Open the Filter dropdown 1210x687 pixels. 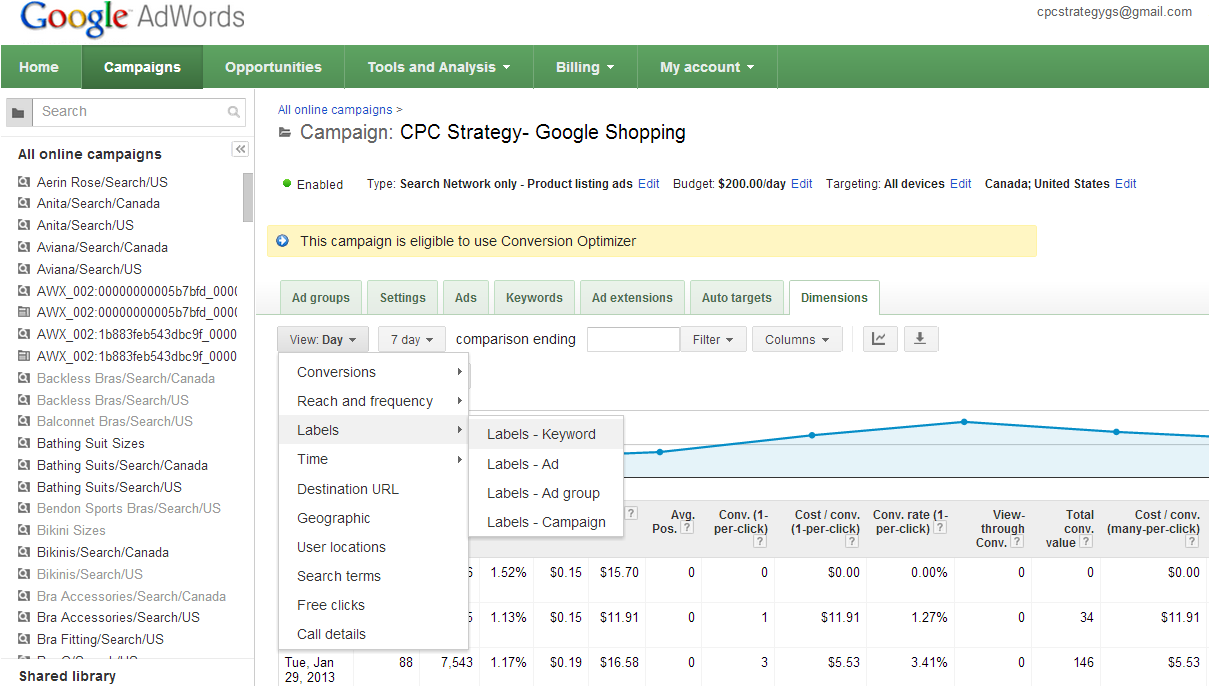point(712,340)
